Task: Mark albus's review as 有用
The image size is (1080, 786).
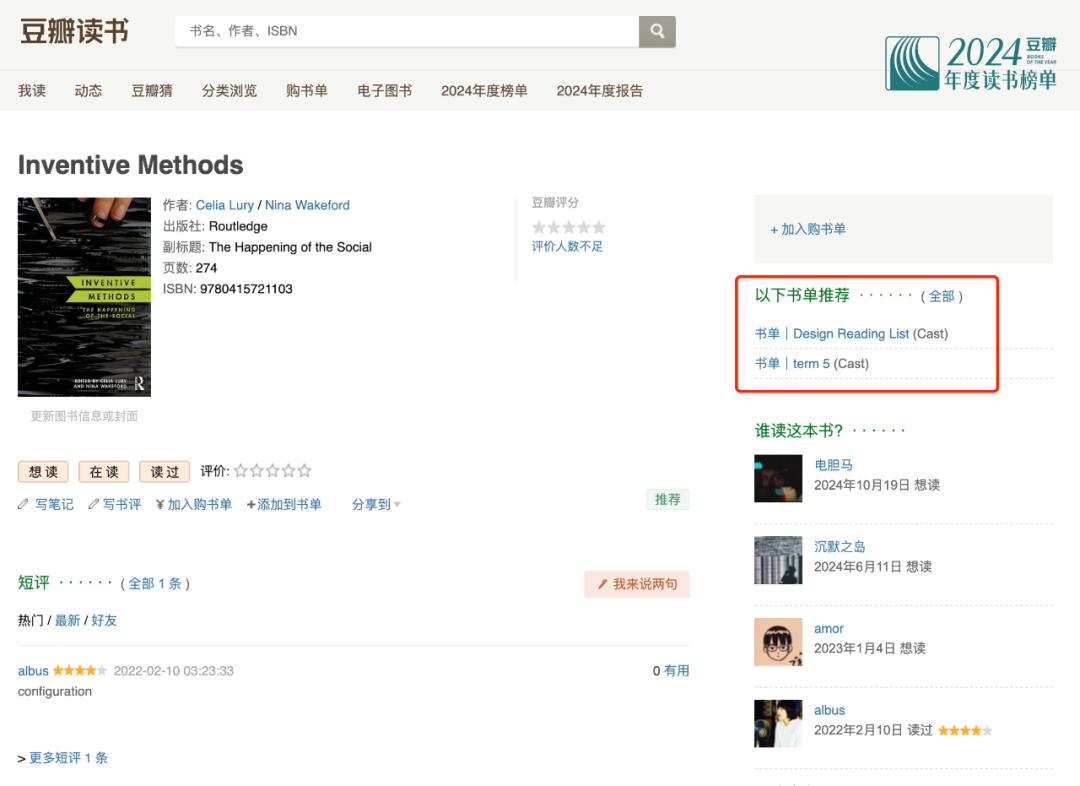Action: click(676, 671)
